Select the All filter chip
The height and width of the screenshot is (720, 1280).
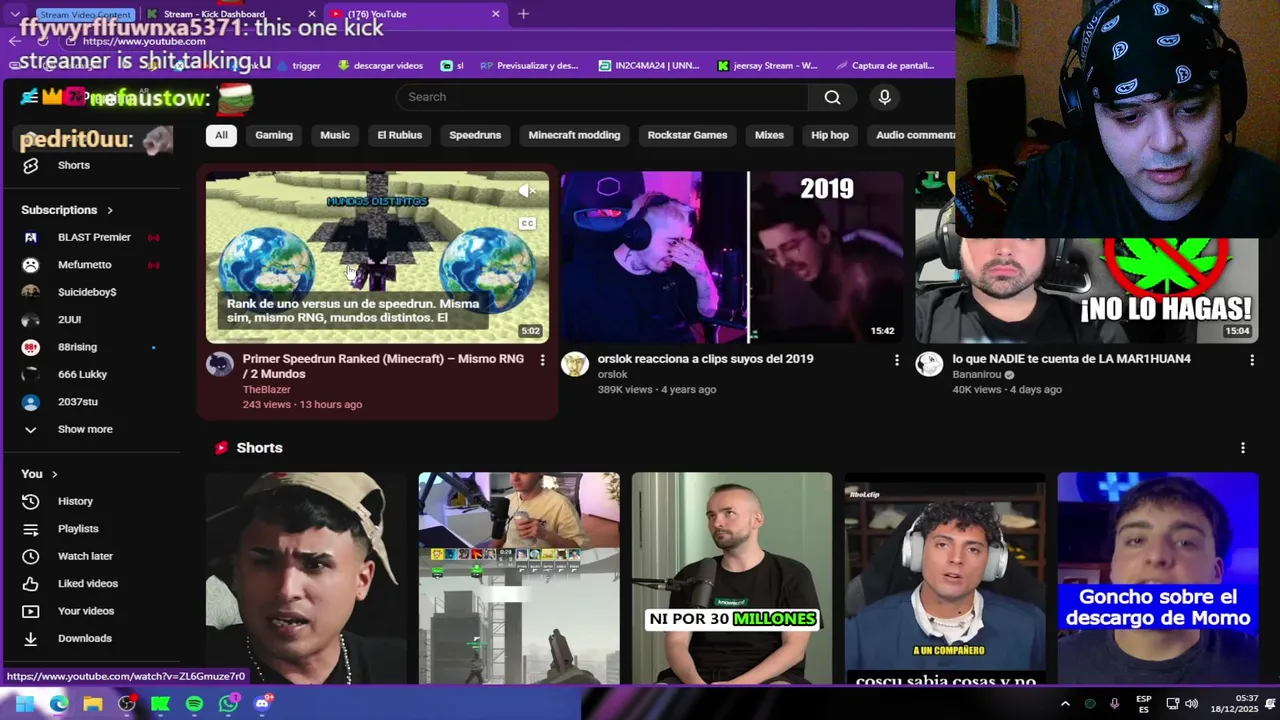click(x=221, y=135)
